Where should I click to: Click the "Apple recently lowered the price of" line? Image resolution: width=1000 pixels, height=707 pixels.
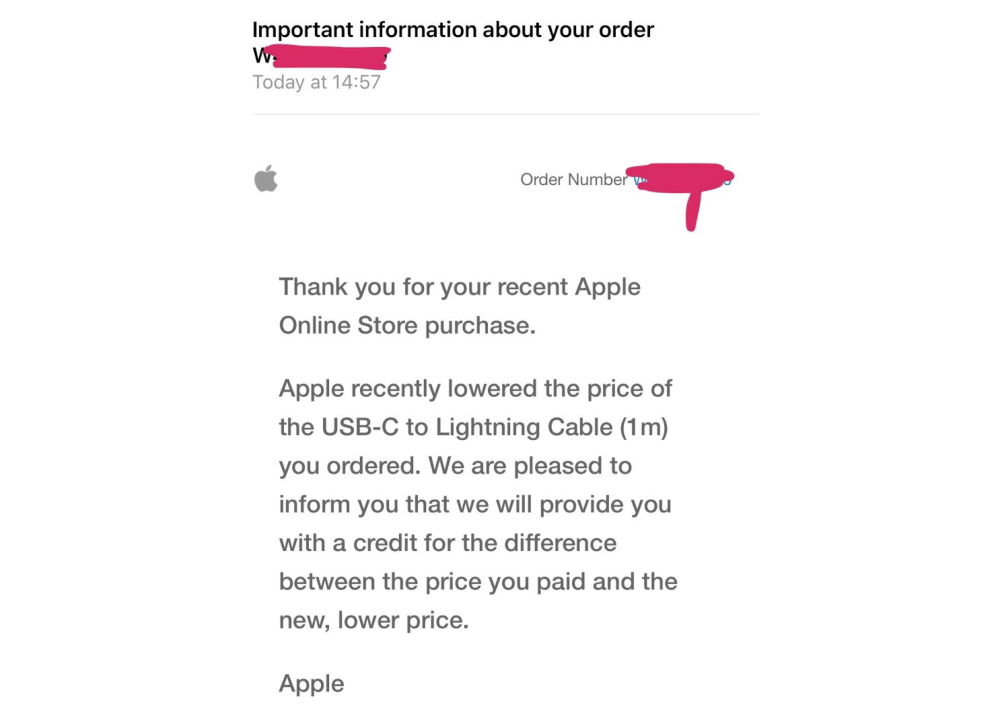[x=475, y=388]
